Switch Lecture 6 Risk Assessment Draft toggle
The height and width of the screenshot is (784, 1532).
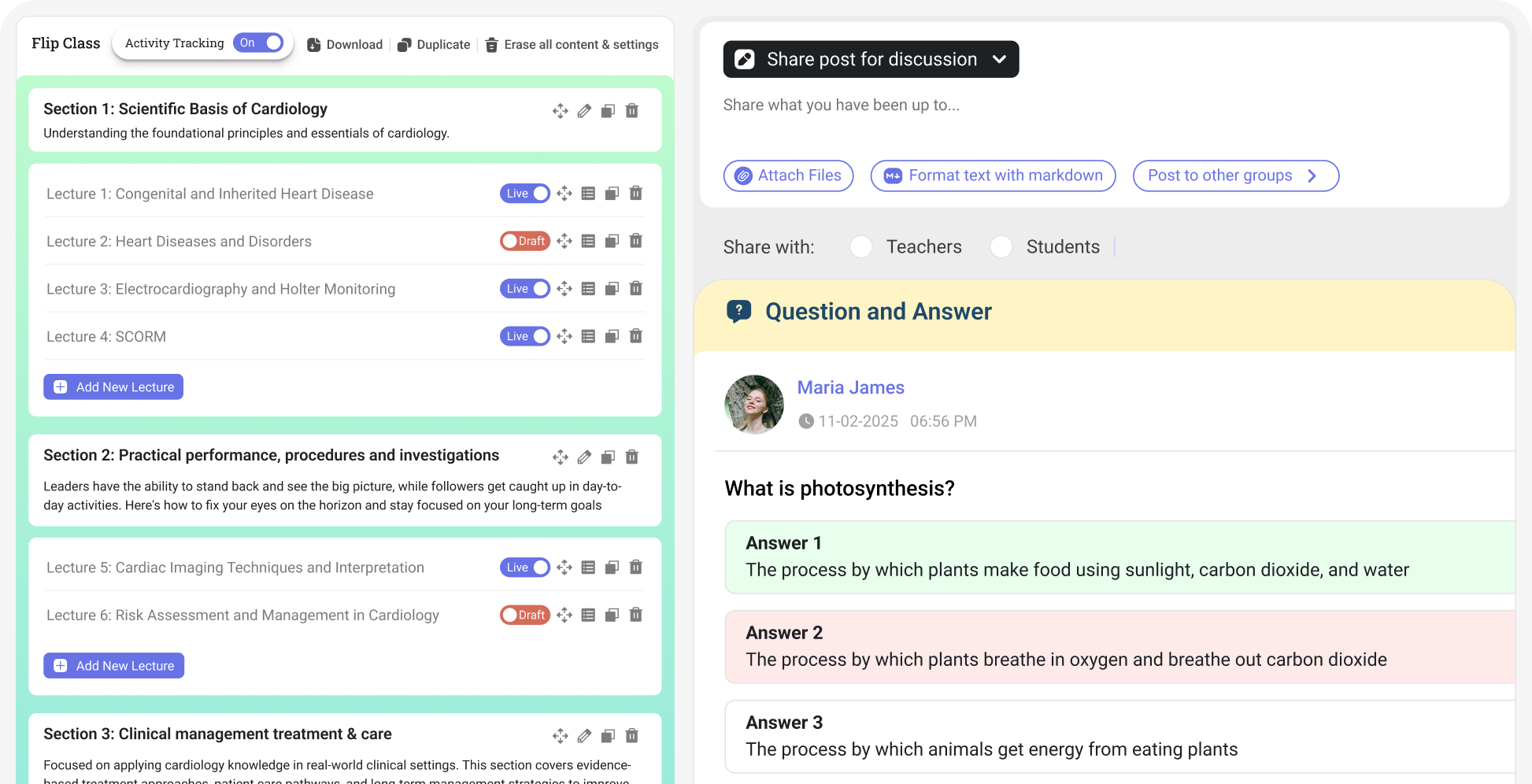525,615
